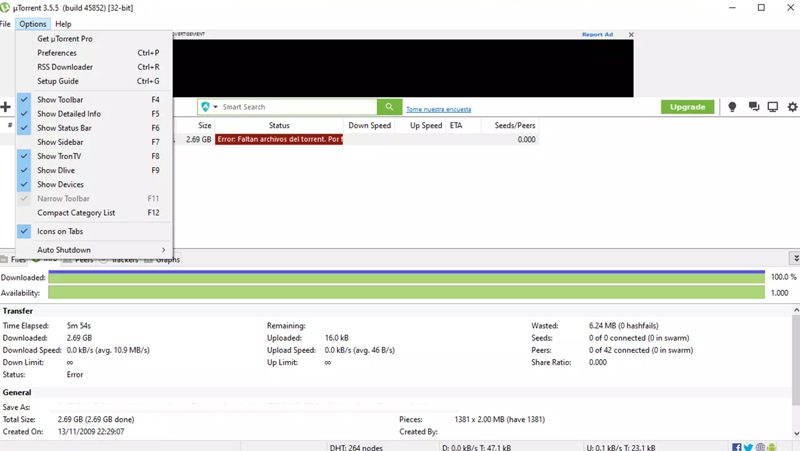Click the 2.69 GB size cell
Image resolution: width=800 pixels, height=451 pixels.
(x=198, y=139)
